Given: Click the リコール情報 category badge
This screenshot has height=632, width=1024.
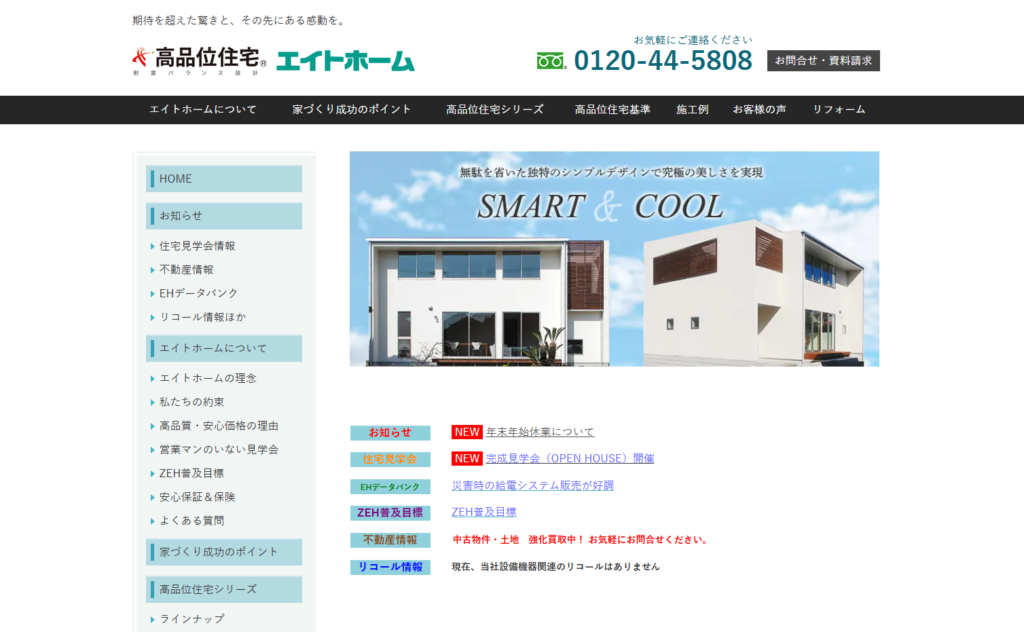Looking at the screenshot, I should tap(390, 567).
